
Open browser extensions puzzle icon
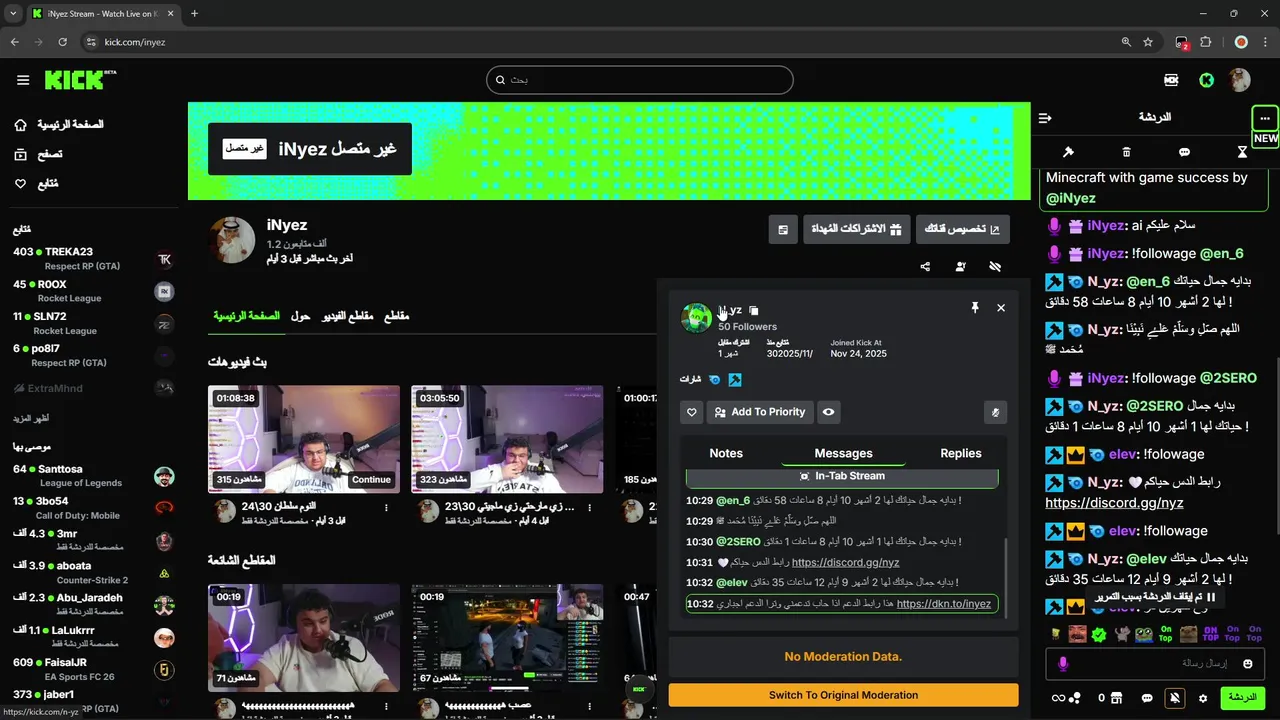(x=1206, y=42)
